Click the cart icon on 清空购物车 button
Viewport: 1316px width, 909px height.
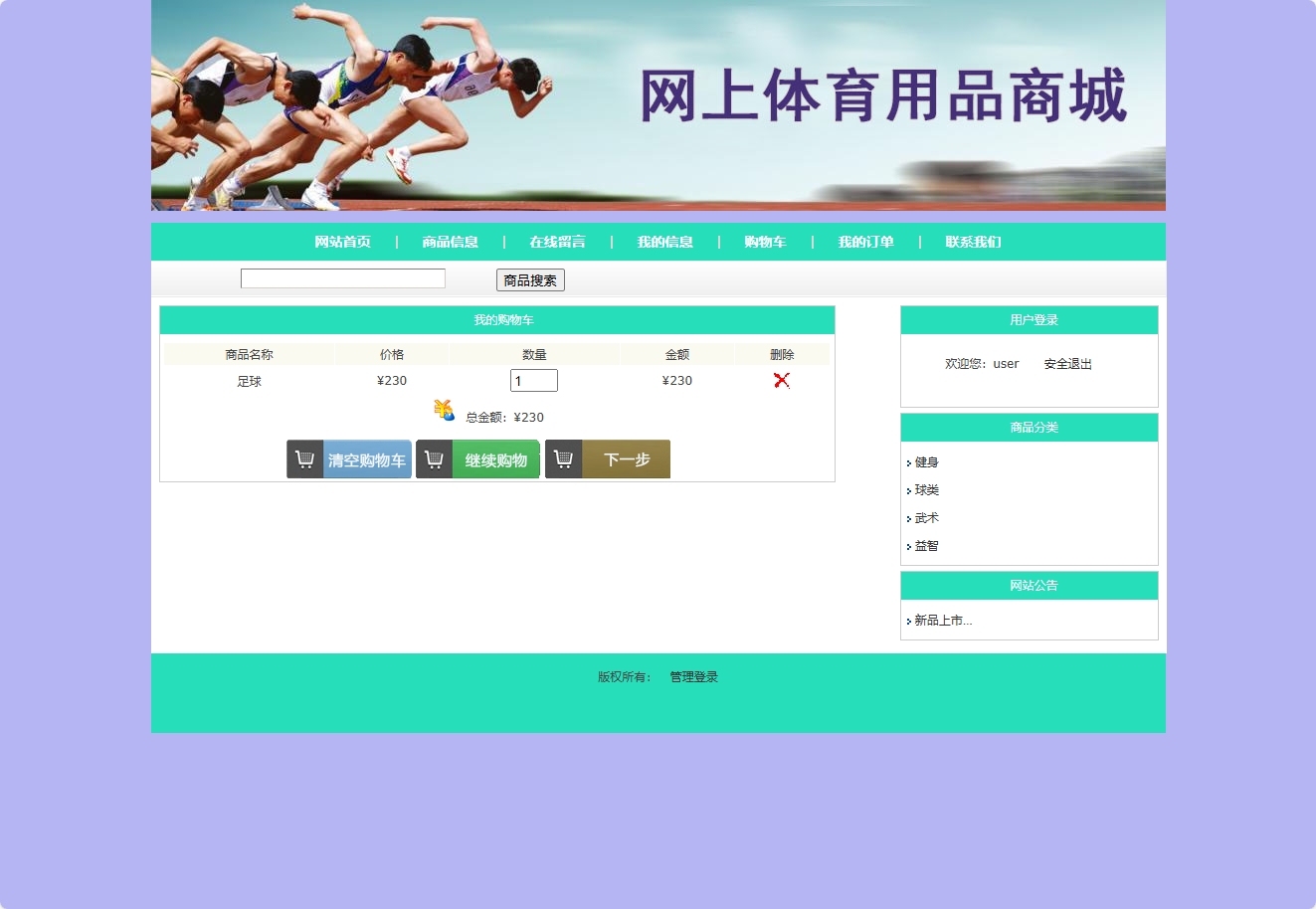[304, 458]
